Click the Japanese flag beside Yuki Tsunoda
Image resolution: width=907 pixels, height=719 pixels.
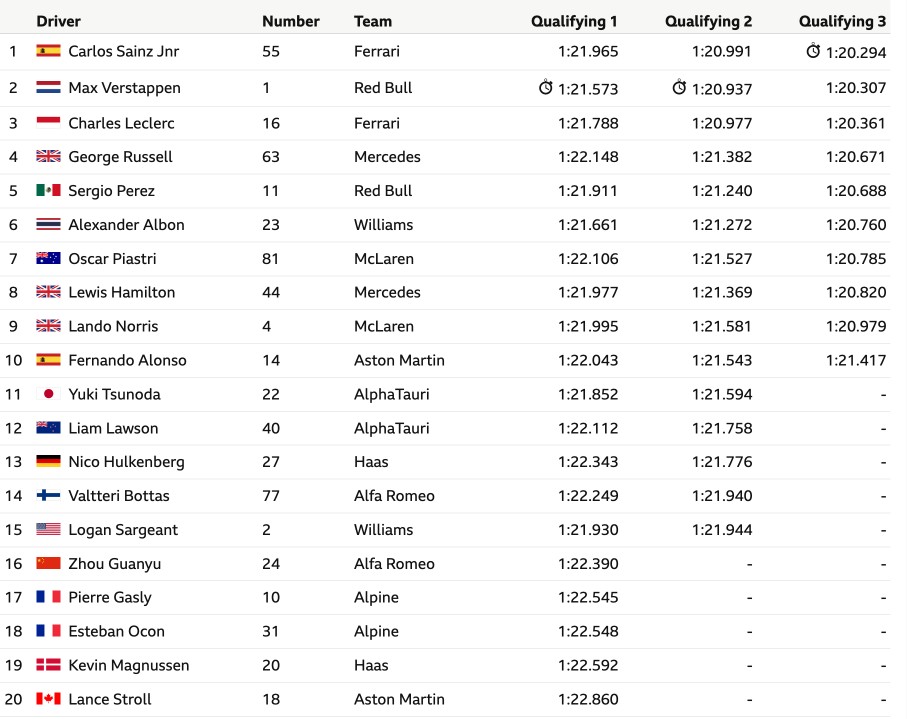[x=48, y=394]
